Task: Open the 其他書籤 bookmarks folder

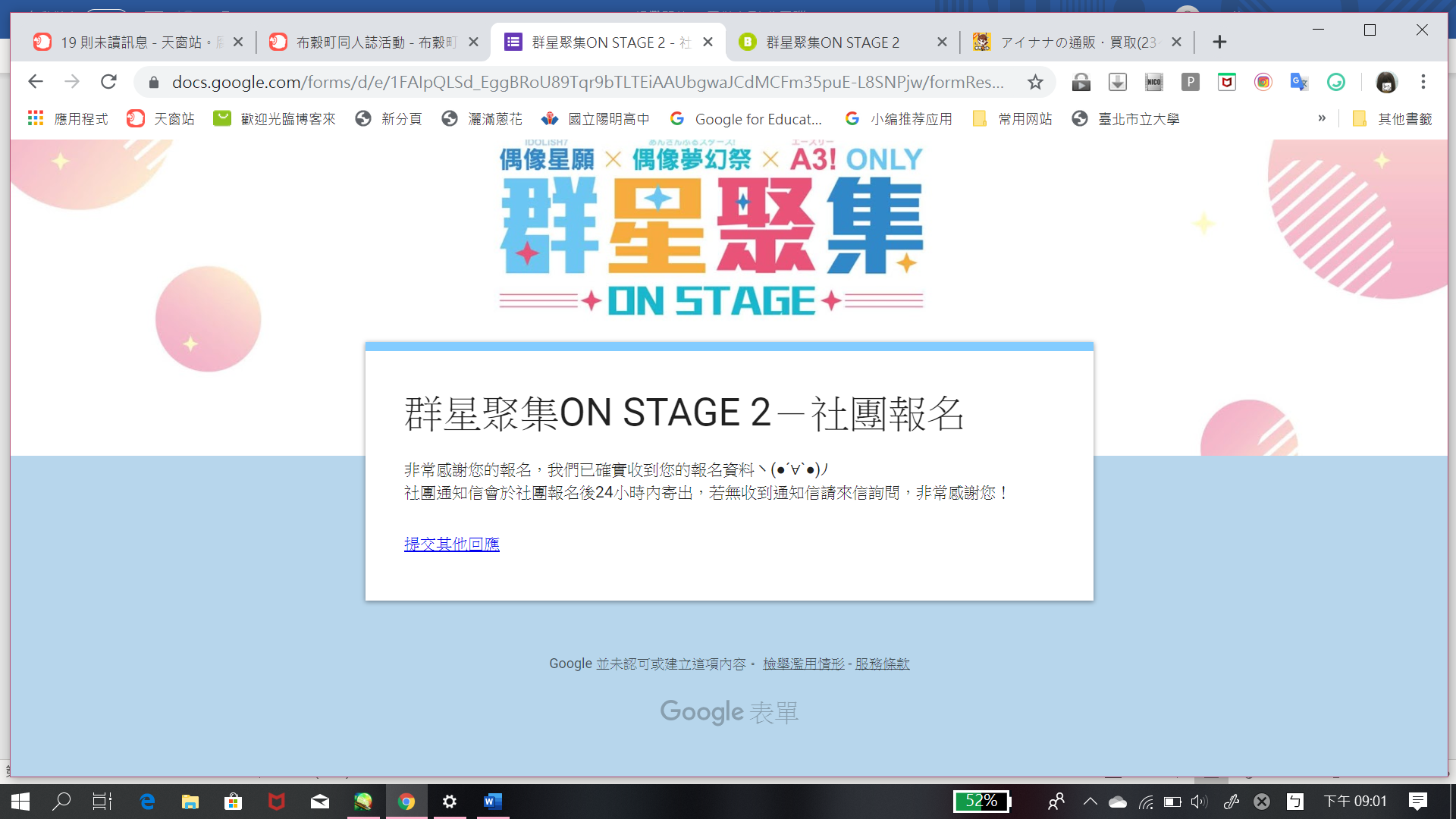Action: point(1392,119)
